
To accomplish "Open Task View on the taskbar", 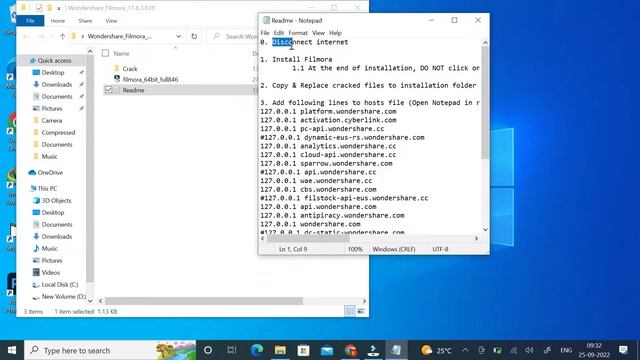I will point(232,350).
